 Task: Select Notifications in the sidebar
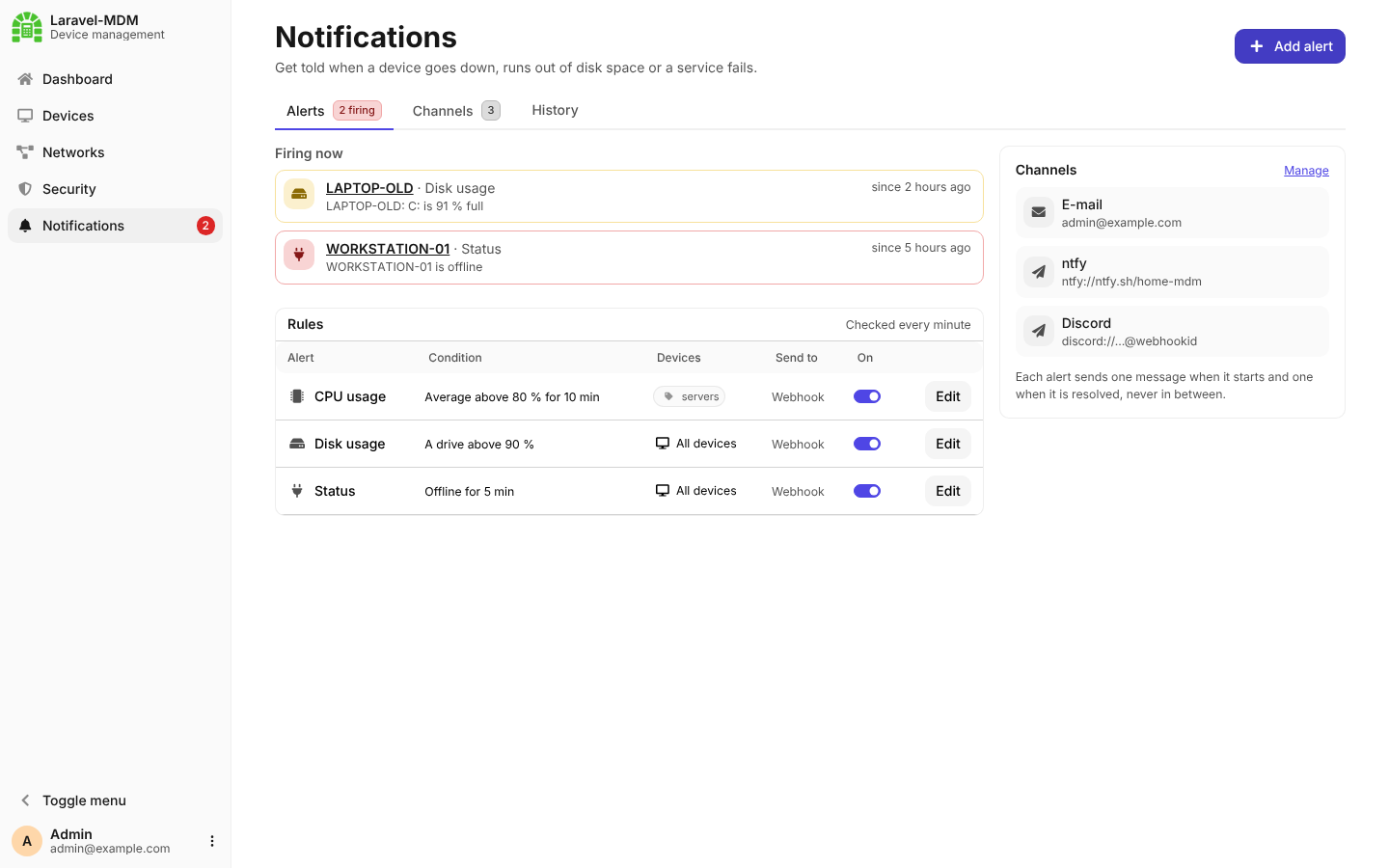click(x=115, y=226)
